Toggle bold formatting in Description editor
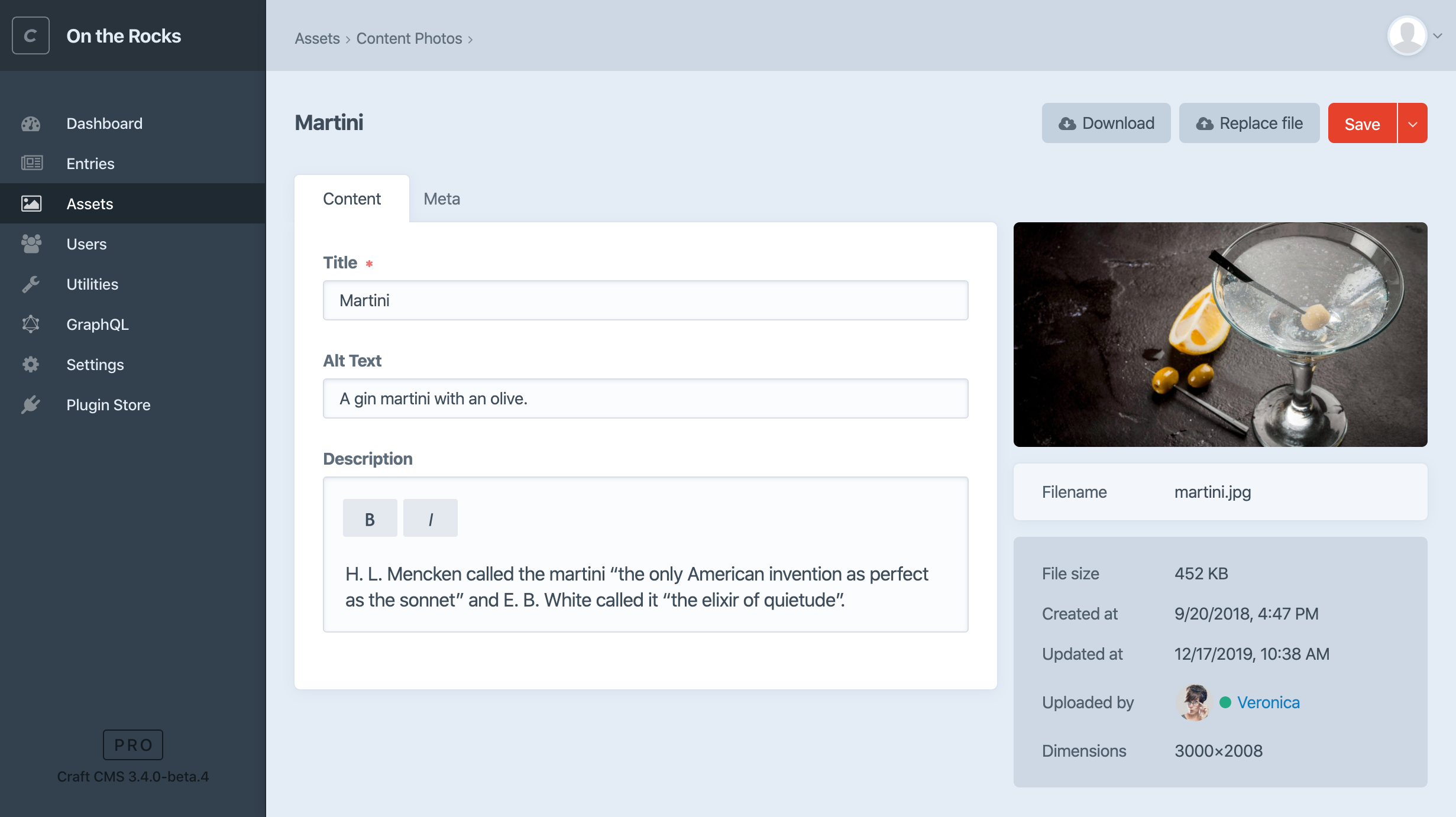1456x817 pixels. coord(370,518)
